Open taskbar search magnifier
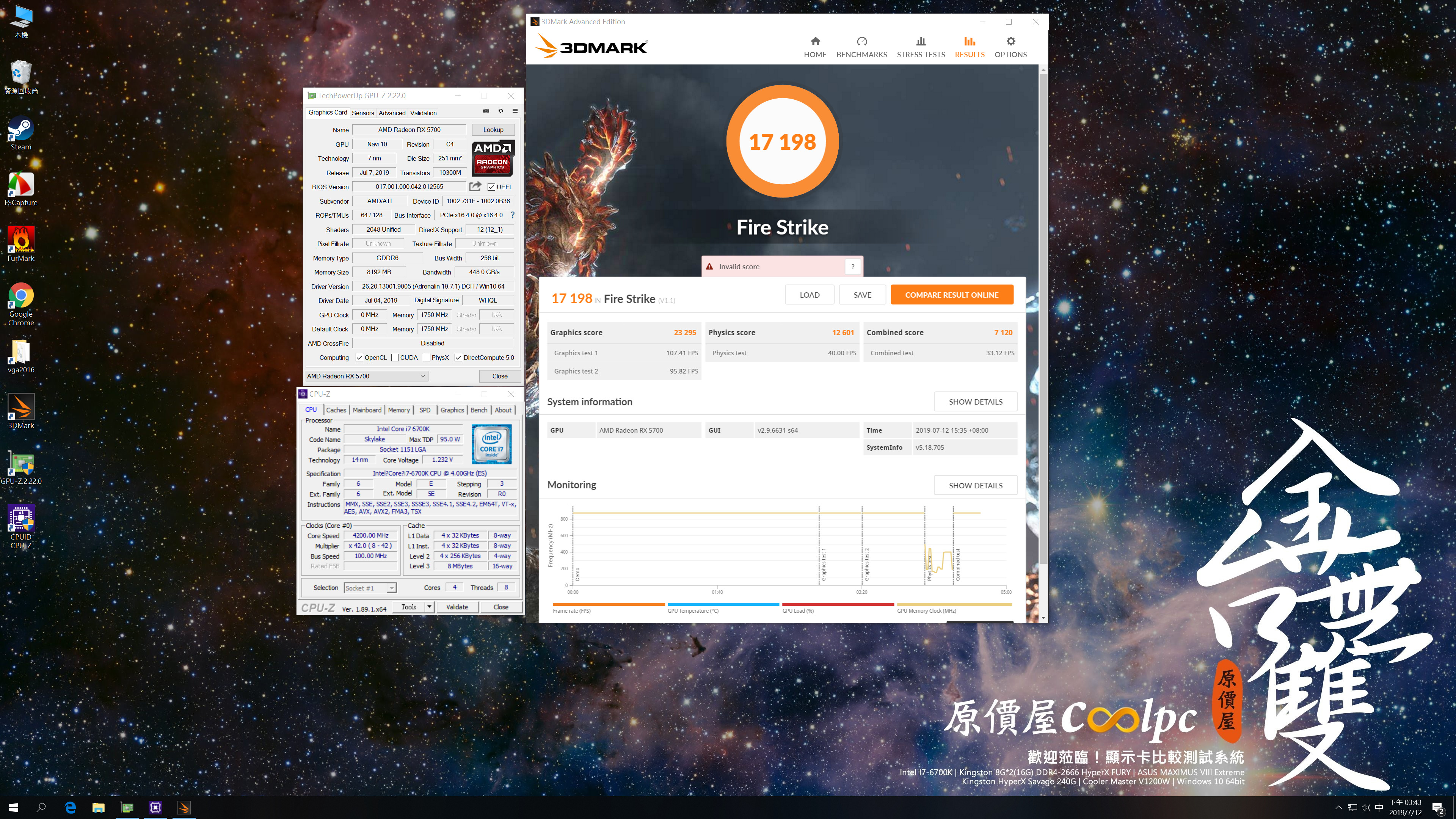 41,808
